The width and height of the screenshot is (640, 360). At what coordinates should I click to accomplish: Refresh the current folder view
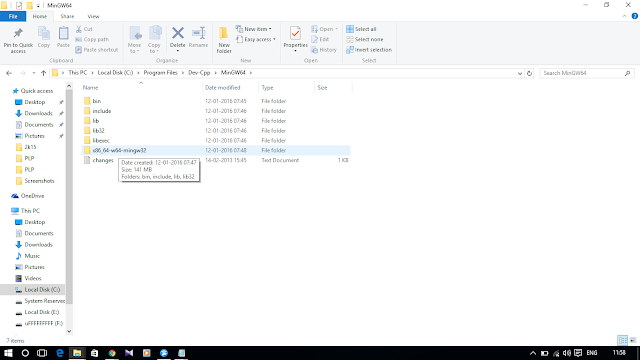click(529, 73)
